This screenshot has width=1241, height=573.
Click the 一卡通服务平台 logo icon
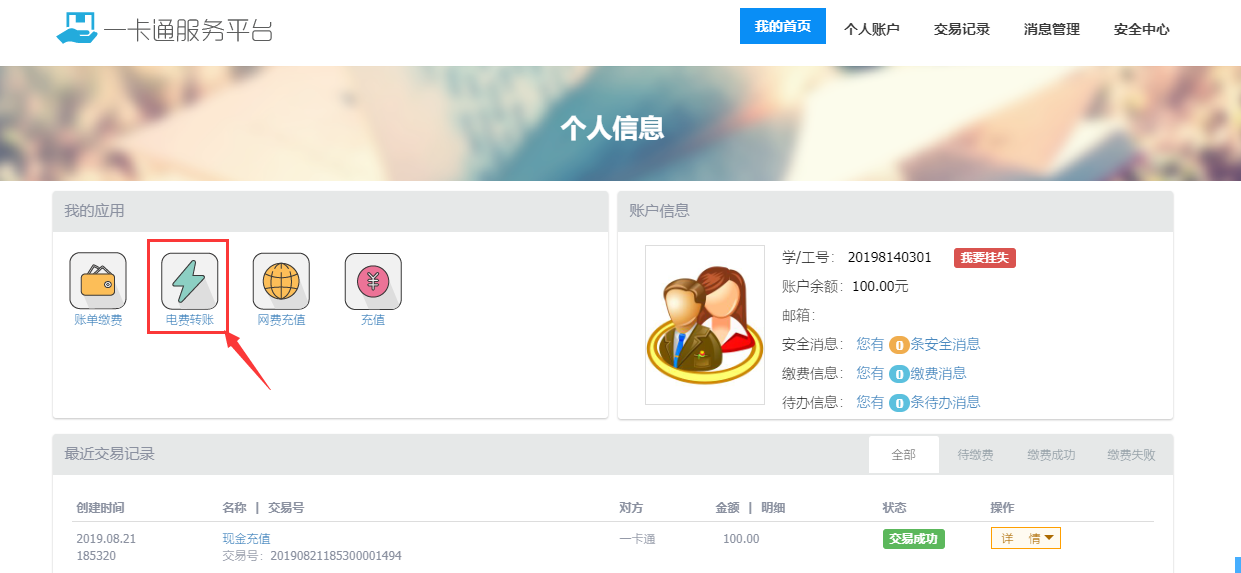pyautogui.click(x=77, y=28)
